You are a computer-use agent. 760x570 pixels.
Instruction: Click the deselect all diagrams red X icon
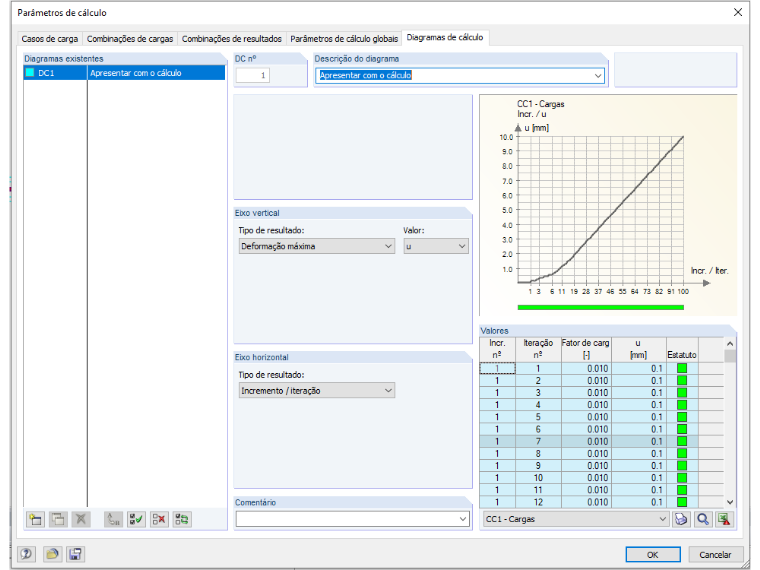[159, 520]
